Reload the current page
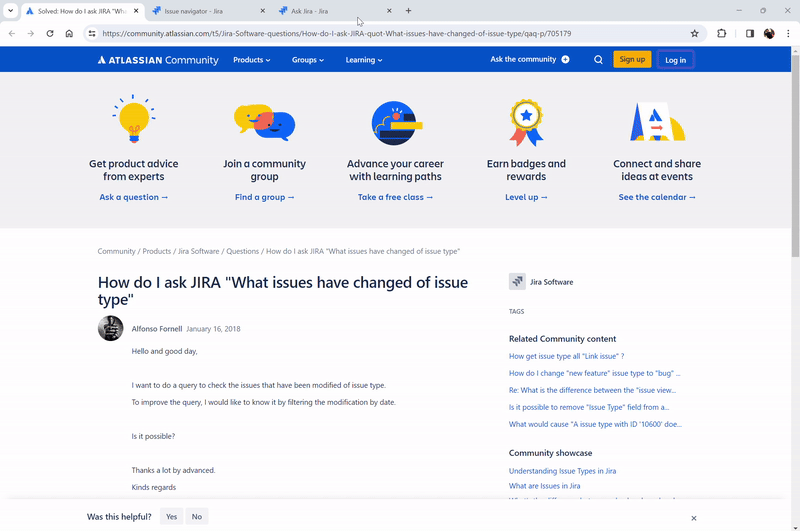This screenshot has width=800, height=531. 49,34
